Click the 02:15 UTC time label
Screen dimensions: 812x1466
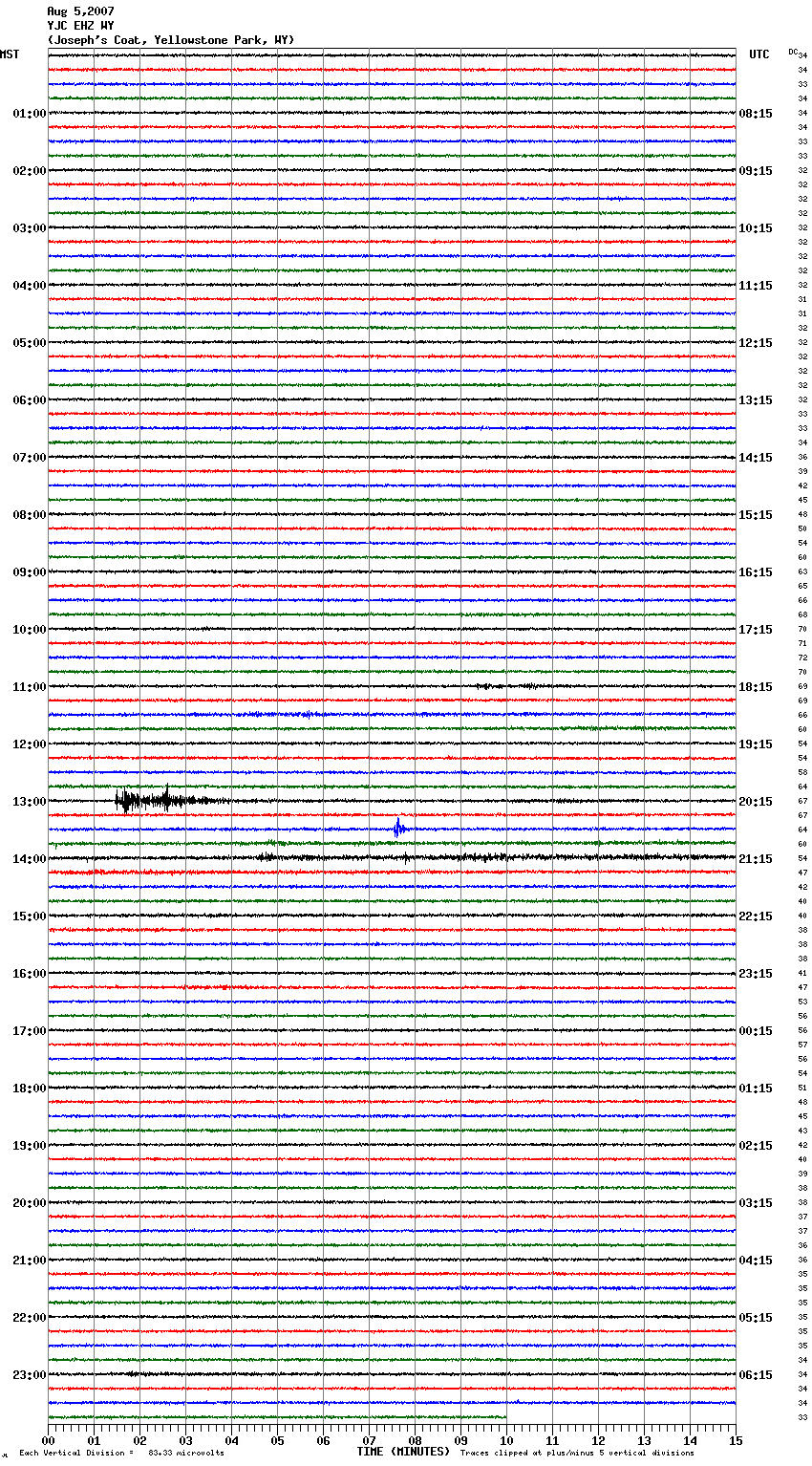[x=756, y=1146]
